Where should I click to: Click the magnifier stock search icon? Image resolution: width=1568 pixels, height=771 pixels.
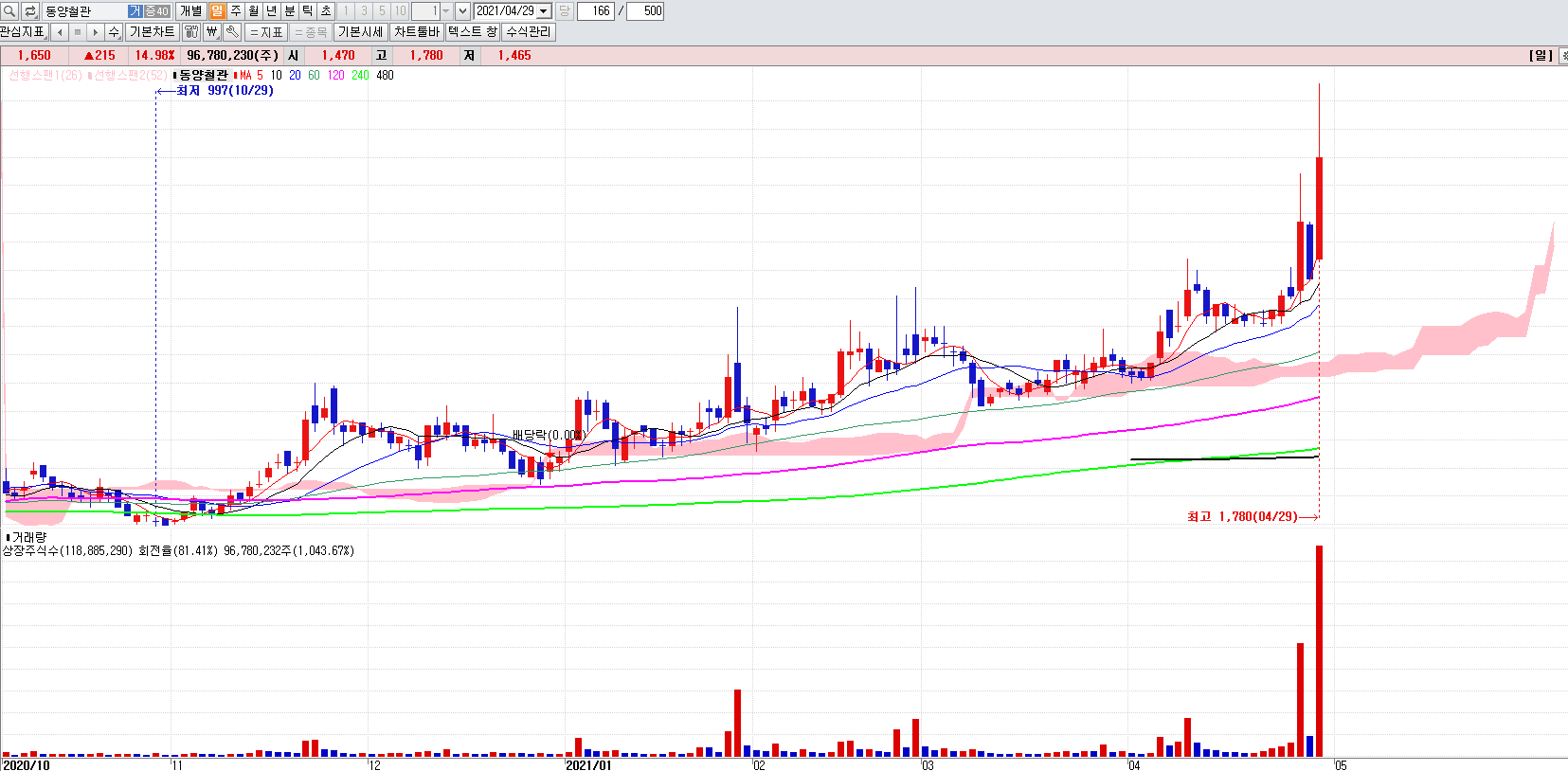point(9,11)
